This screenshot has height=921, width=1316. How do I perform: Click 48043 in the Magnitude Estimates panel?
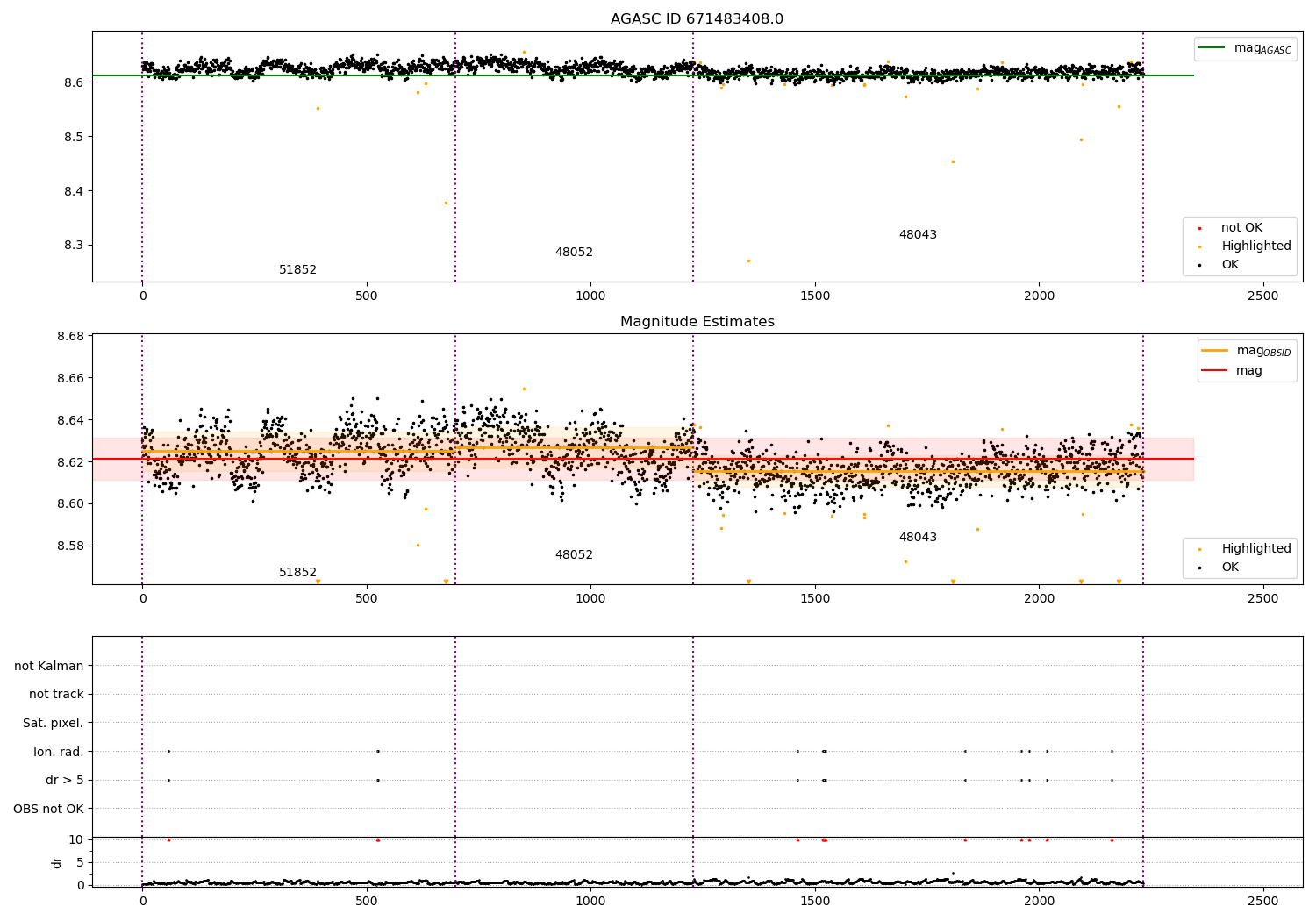tap(918, 538)
